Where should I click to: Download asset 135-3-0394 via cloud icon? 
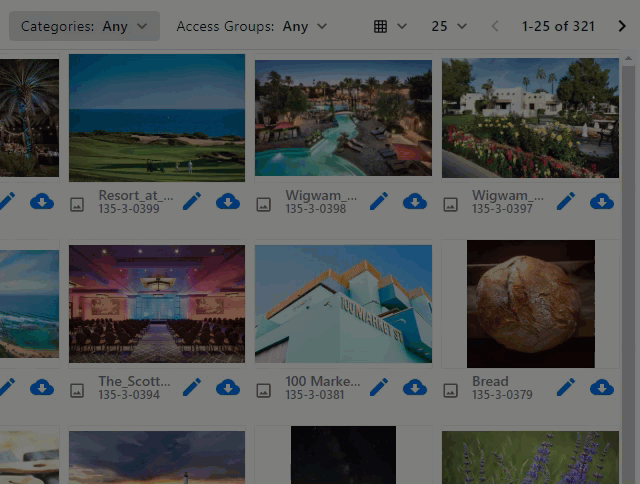coord(228,387)
